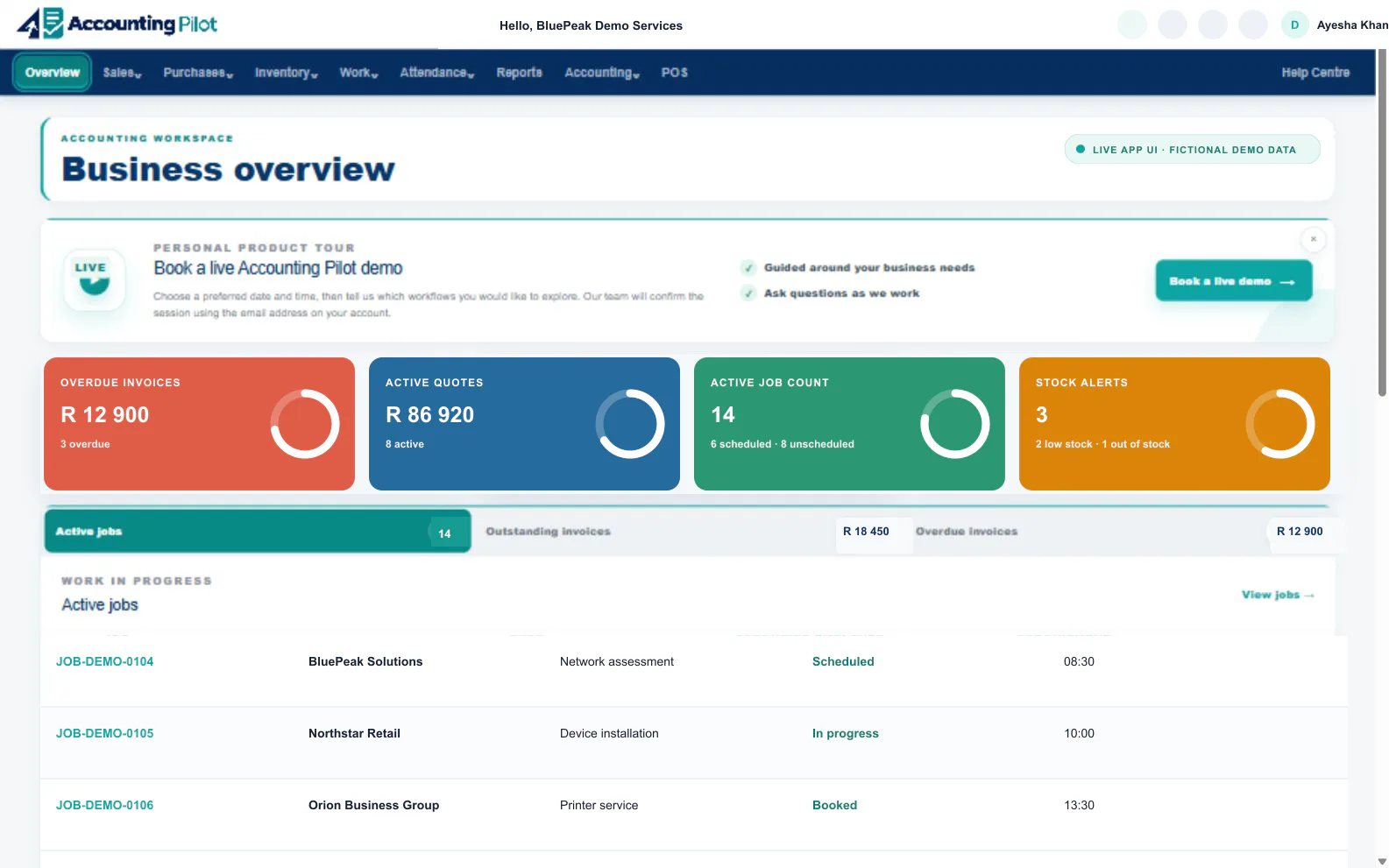Open job JOB-DEMO-0106
The height and width of the screenshot is (868, 1389).
[104, 805]
